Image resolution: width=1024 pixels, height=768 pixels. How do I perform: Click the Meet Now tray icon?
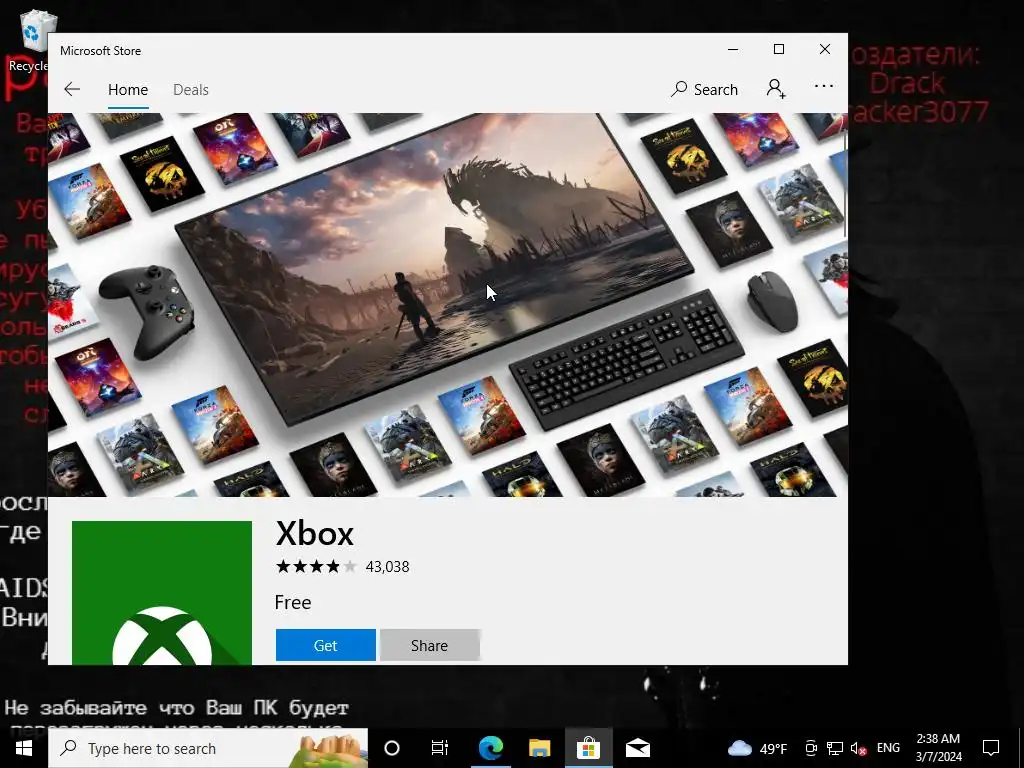810,748
